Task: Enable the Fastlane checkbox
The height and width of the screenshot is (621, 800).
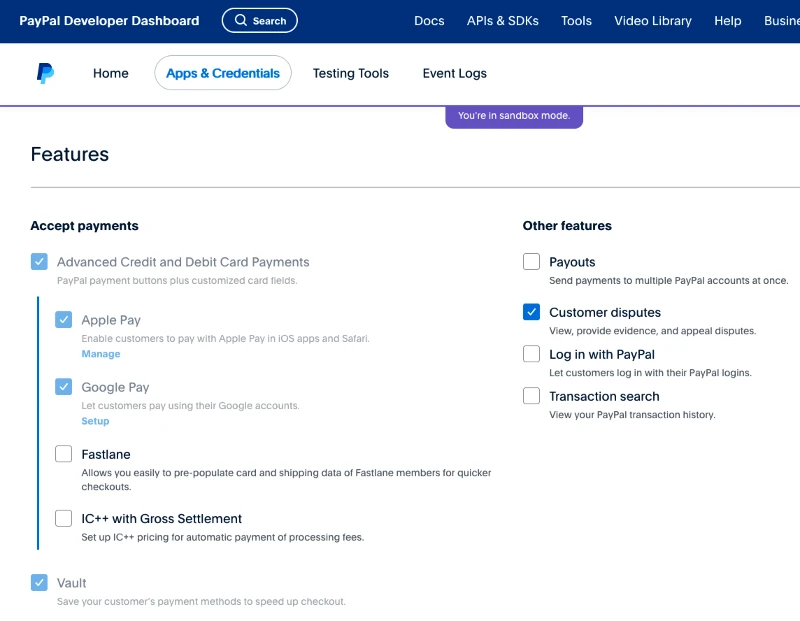Action: coord(64,454)
